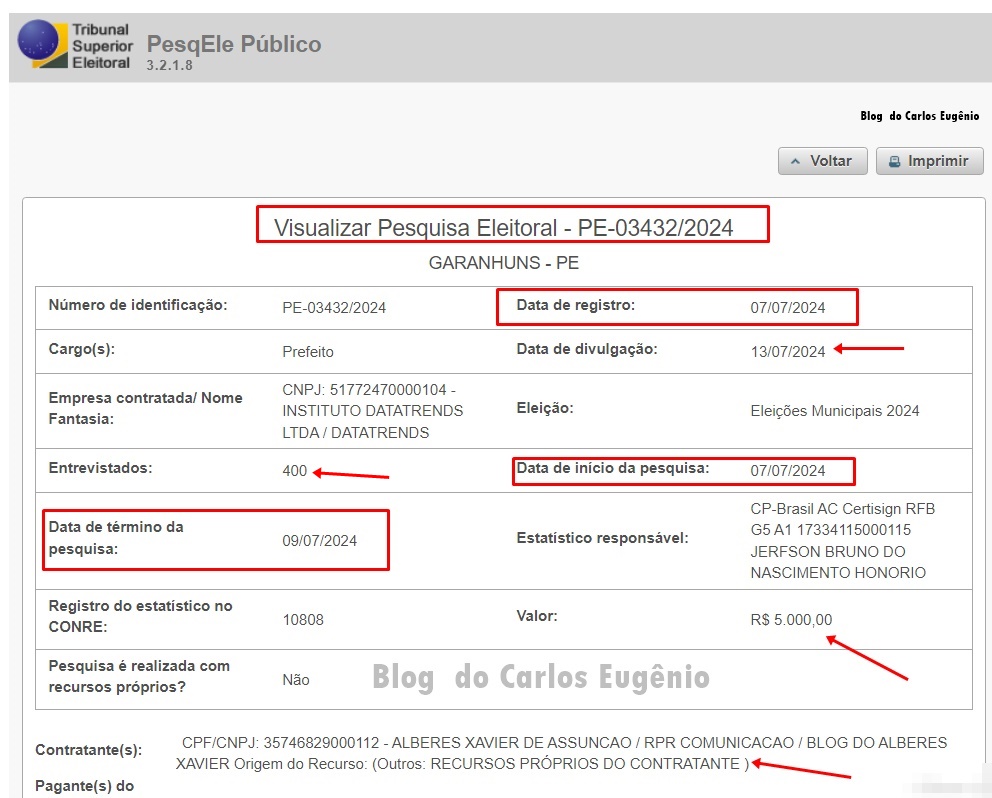The height and width of the screenshot is (798, 992).
Task: Click the Entrevistados label
Action: (101, 468)
